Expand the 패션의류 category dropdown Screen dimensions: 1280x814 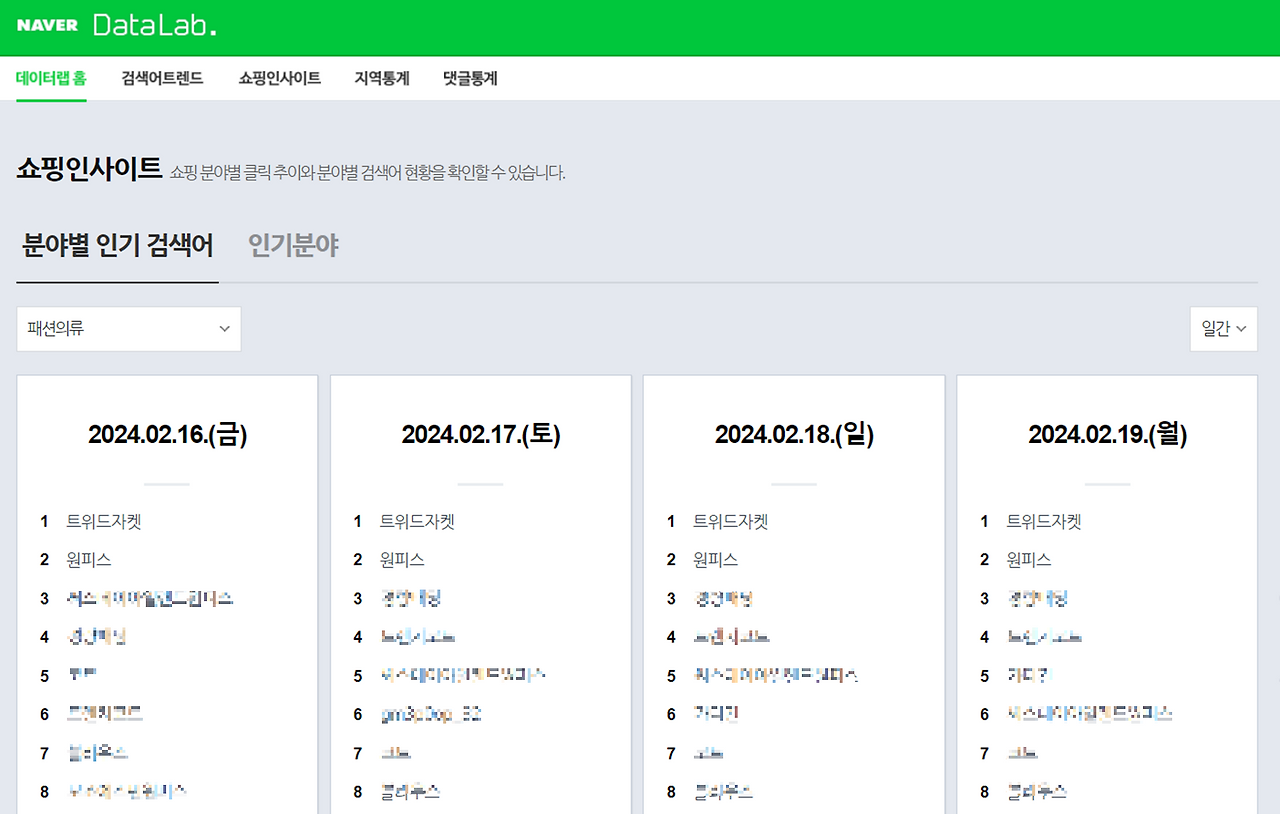pos(129,329)
